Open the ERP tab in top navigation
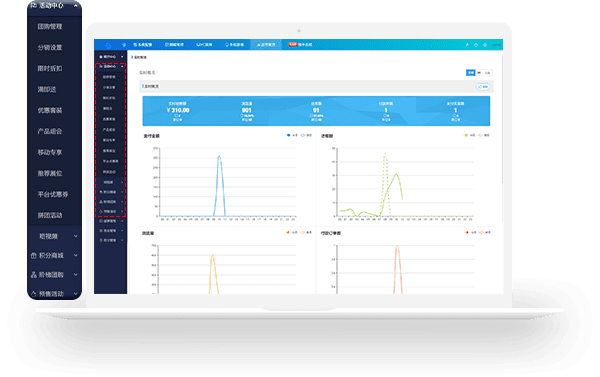The image size is (600, 377). click(300, 45)
